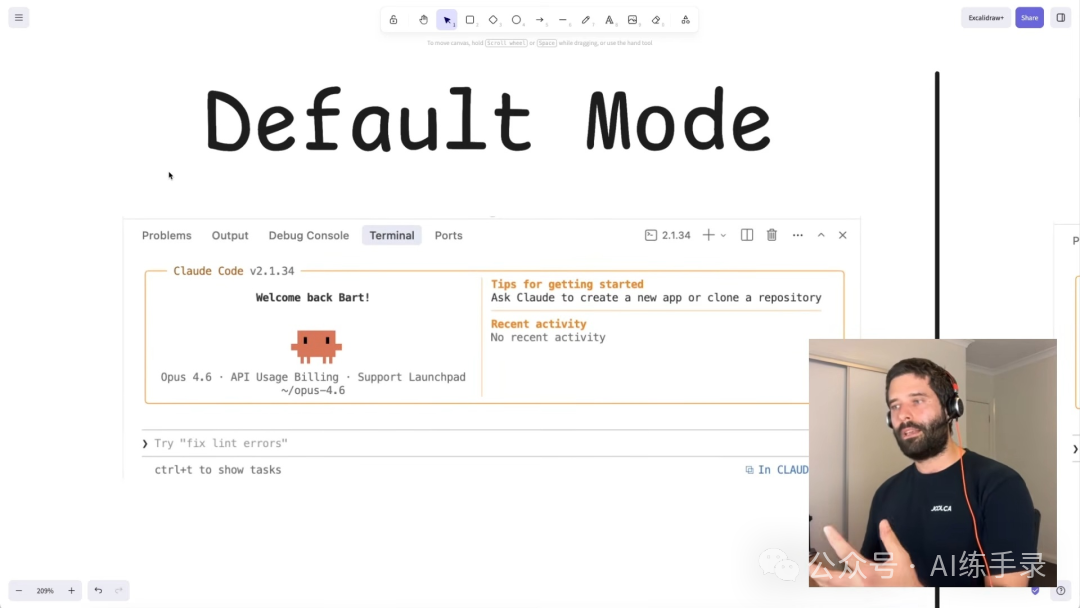Click the 'In CLAUD' file link

[777, 470]
